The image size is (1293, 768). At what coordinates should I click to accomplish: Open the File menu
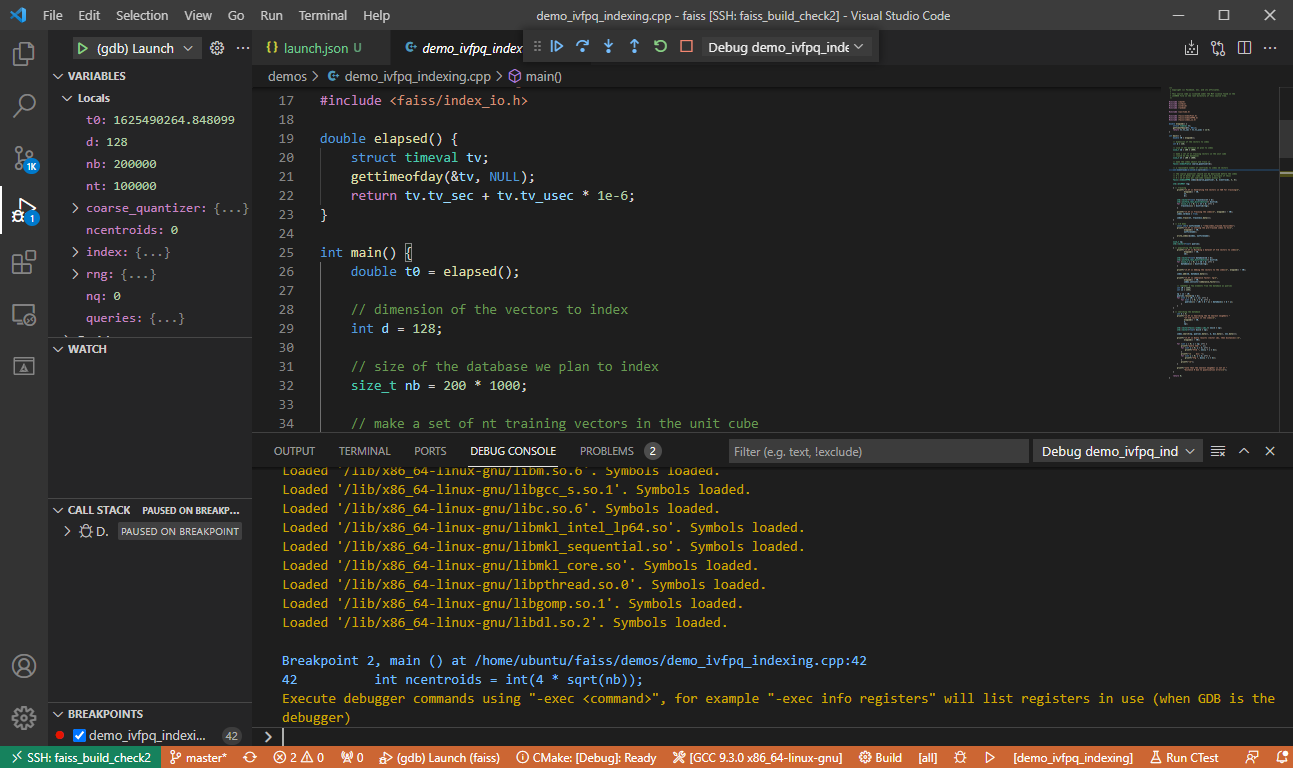(x=52, y=15)
